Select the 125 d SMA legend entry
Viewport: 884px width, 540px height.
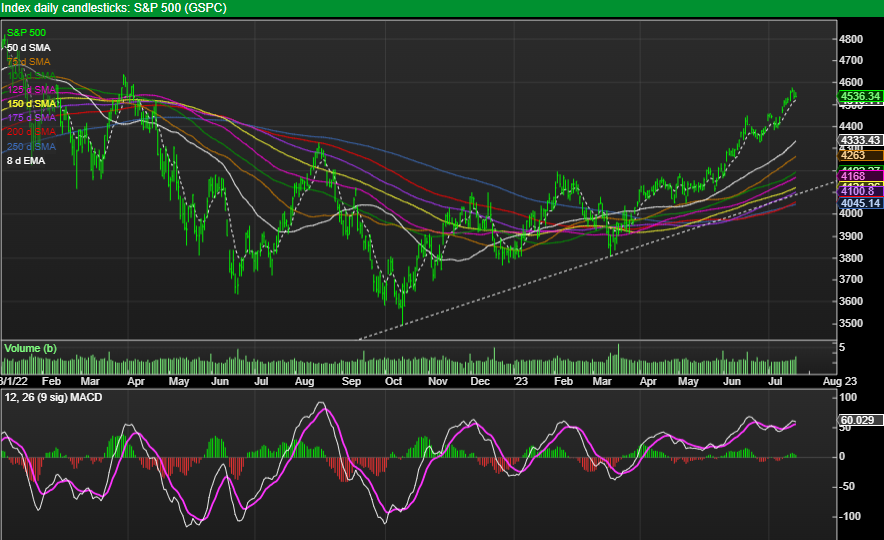32,90
